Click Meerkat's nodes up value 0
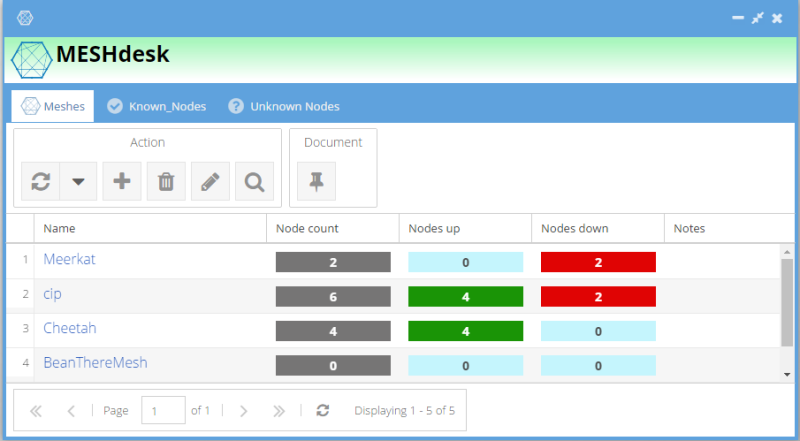The image size is (800, 441). tap(465, 262)
